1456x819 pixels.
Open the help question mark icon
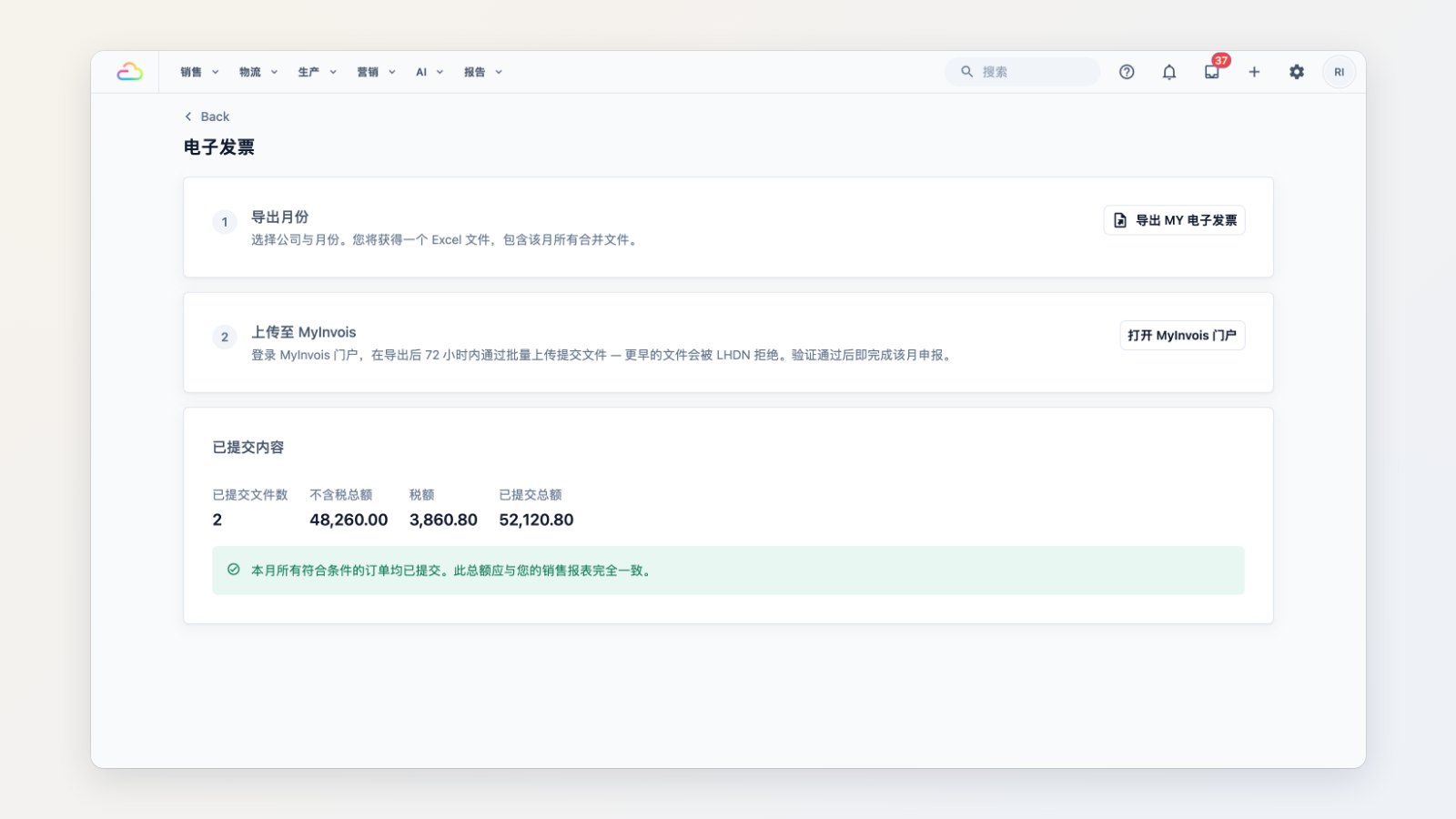tap(1127, 72)
